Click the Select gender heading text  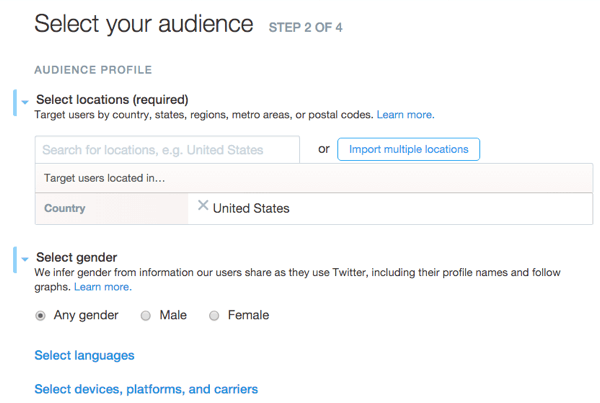[x=76, y=257]
